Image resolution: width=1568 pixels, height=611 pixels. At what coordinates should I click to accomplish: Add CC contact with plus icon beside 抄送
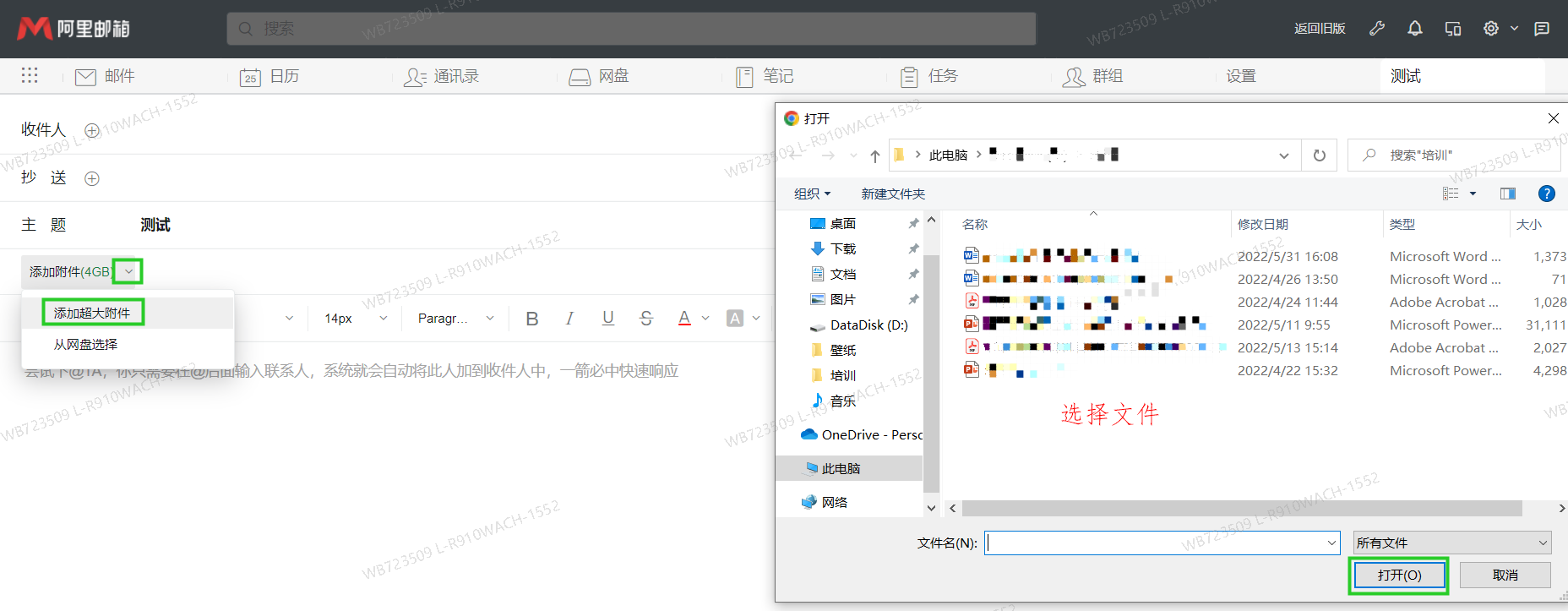[x=92, y=178]
